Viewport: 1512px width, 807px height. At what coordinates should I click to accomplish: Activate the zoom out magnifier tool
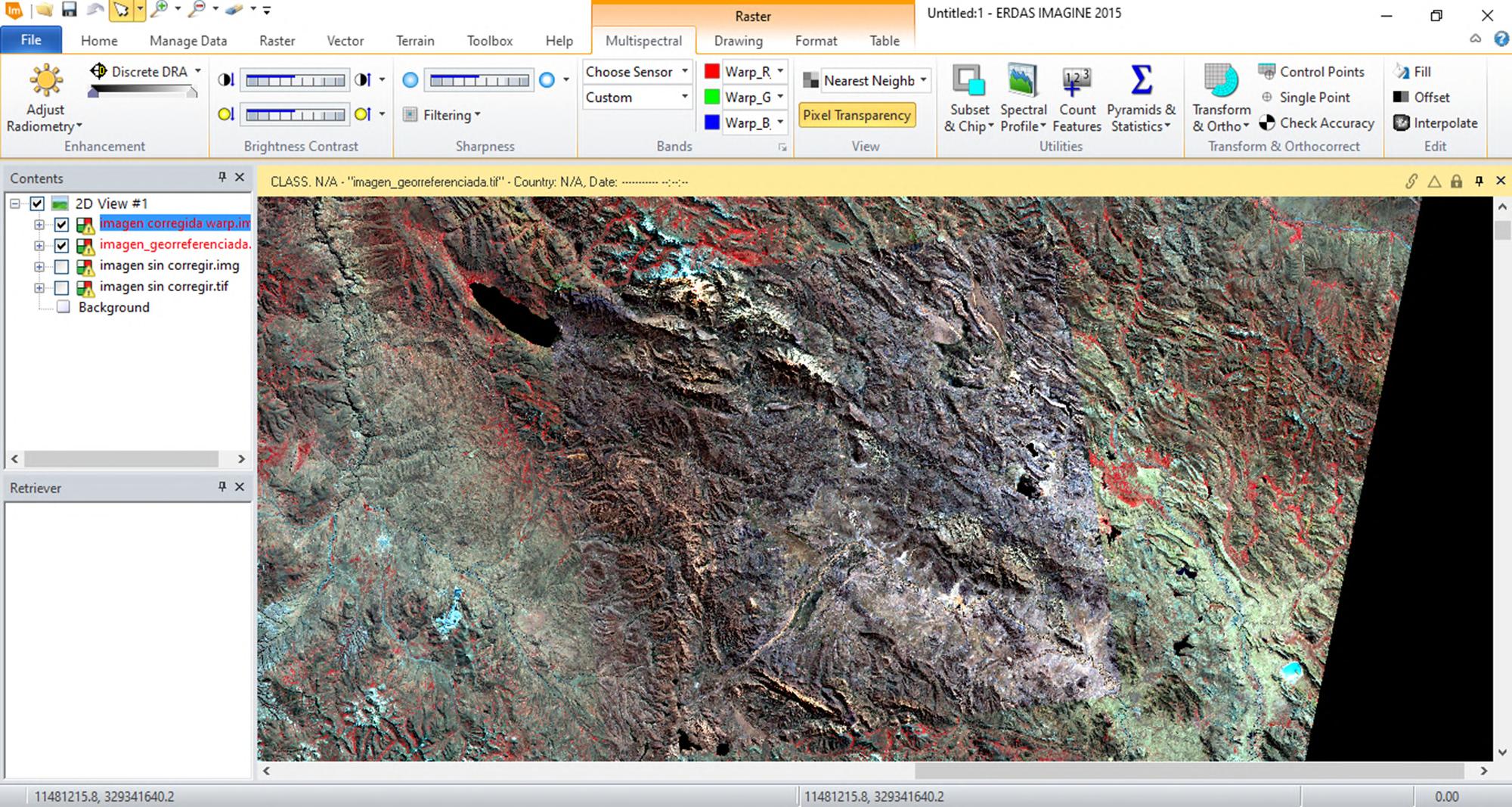[x=196, y=10]
